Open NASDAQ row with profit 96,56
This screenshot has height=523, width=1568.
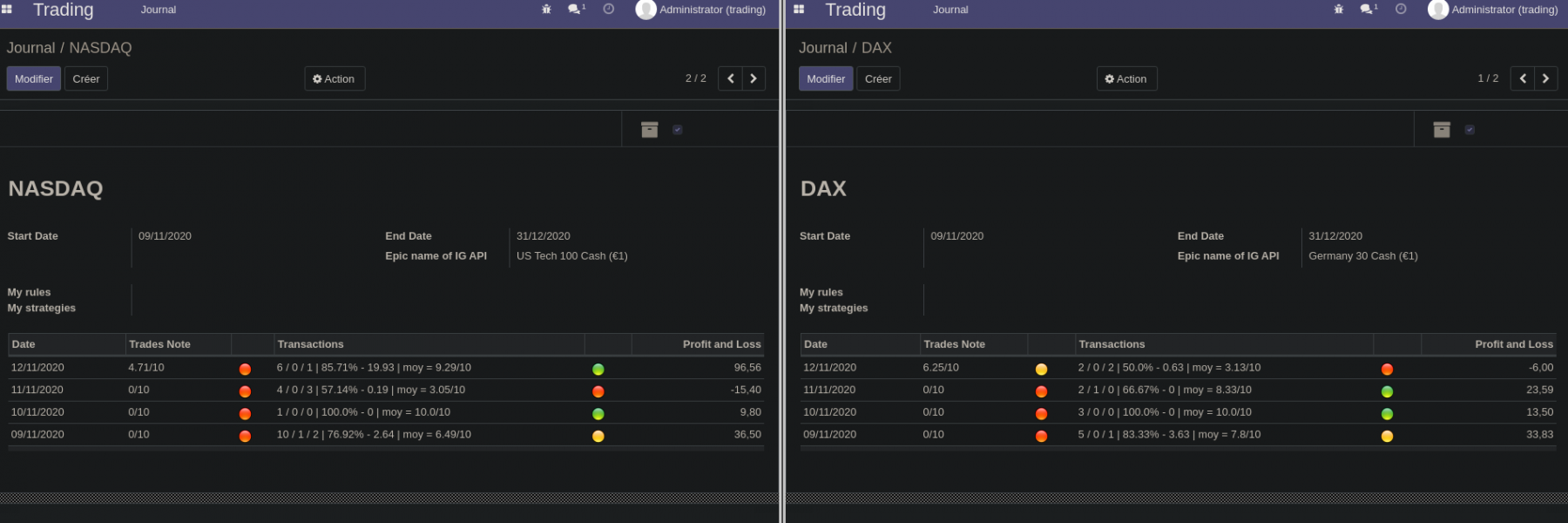pyautogui.click(x=386, y=368)
